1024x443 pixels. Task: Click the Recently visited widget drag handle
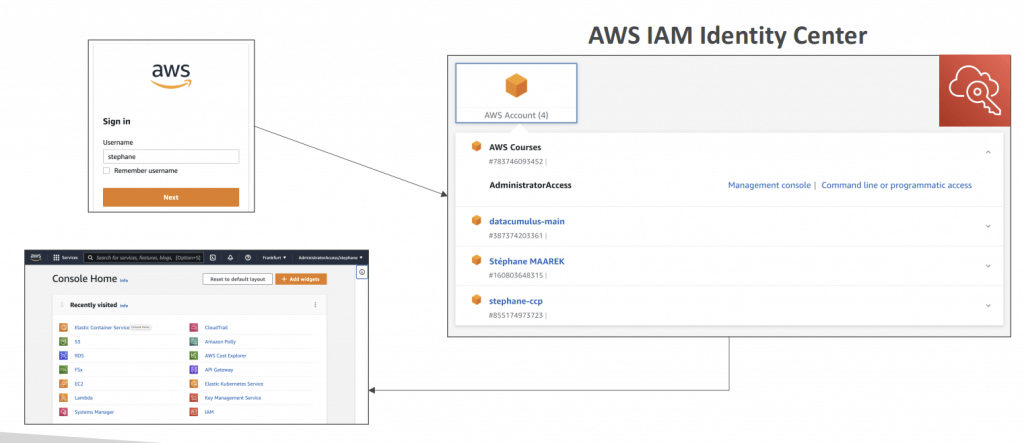(63, 305)
